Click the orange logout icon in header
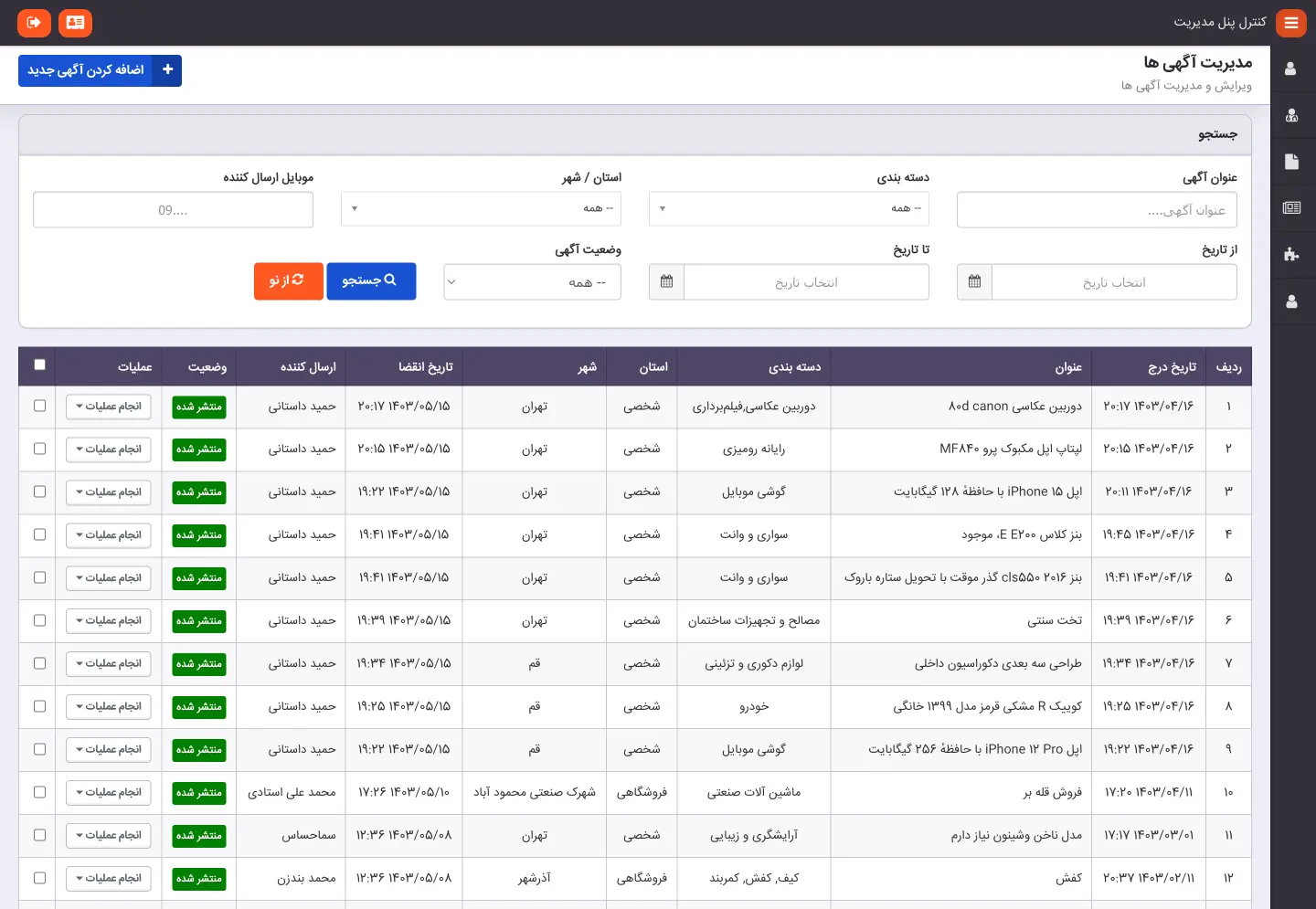 coord(34,23)
